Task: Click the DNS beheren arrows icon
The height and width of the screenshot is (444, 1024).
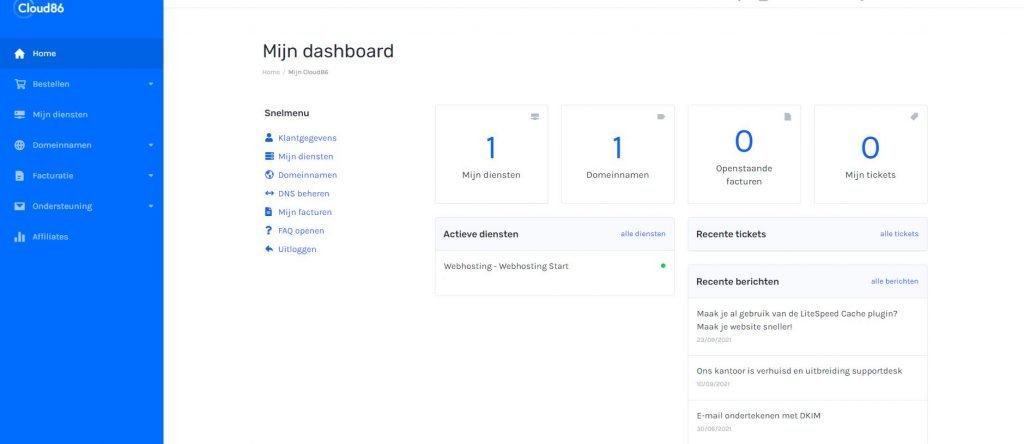Action: pyautogui.click(x=269, y=193)
